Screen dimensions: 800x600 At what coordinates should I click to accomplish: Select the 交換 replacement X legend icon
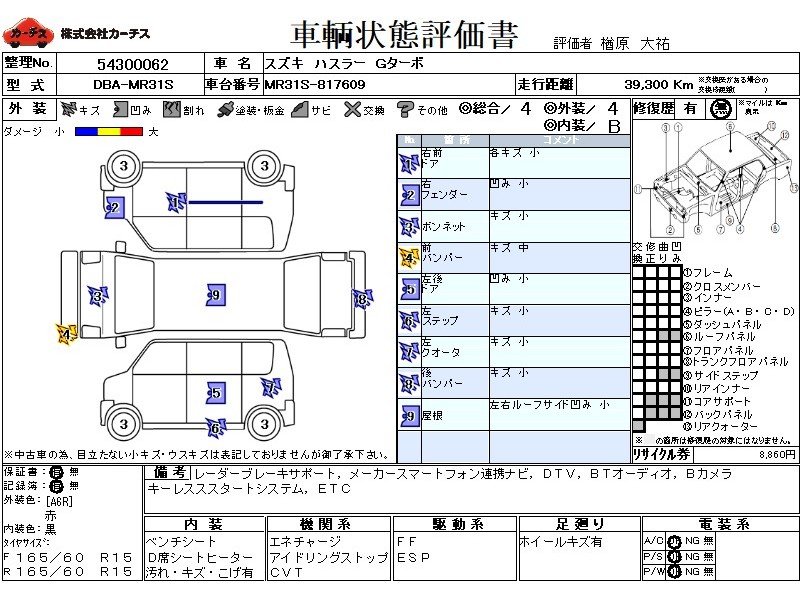click(x=352, y=109)
